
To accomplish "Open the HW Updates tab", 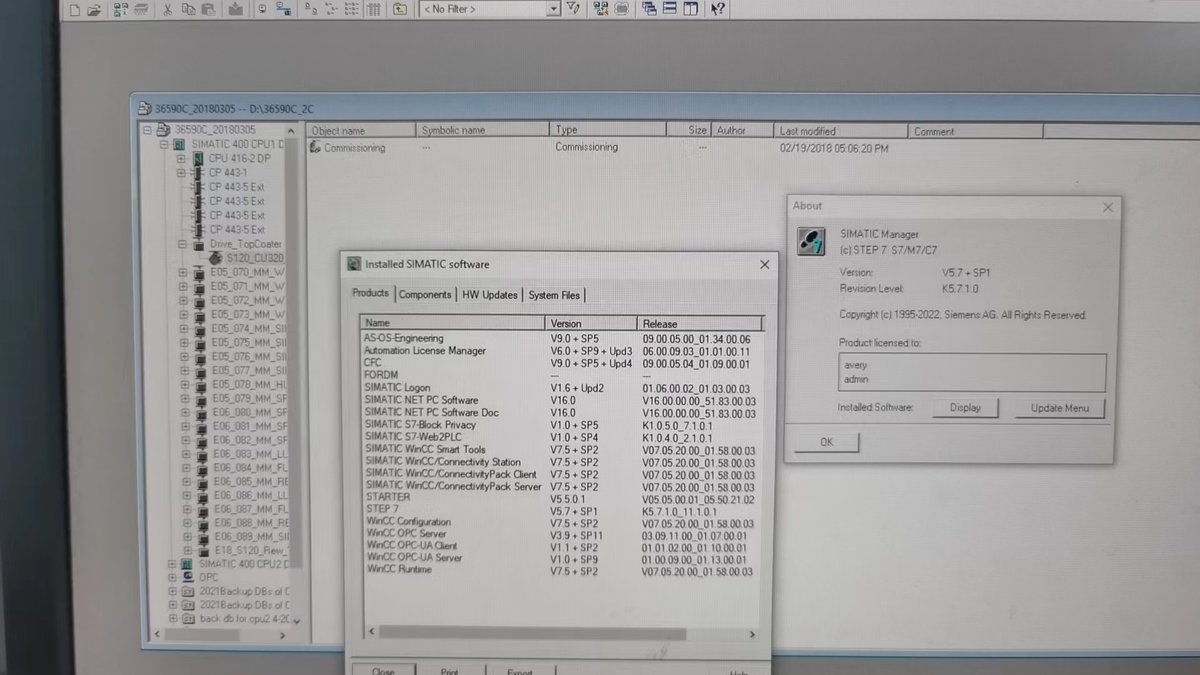I will coord(490,295).
